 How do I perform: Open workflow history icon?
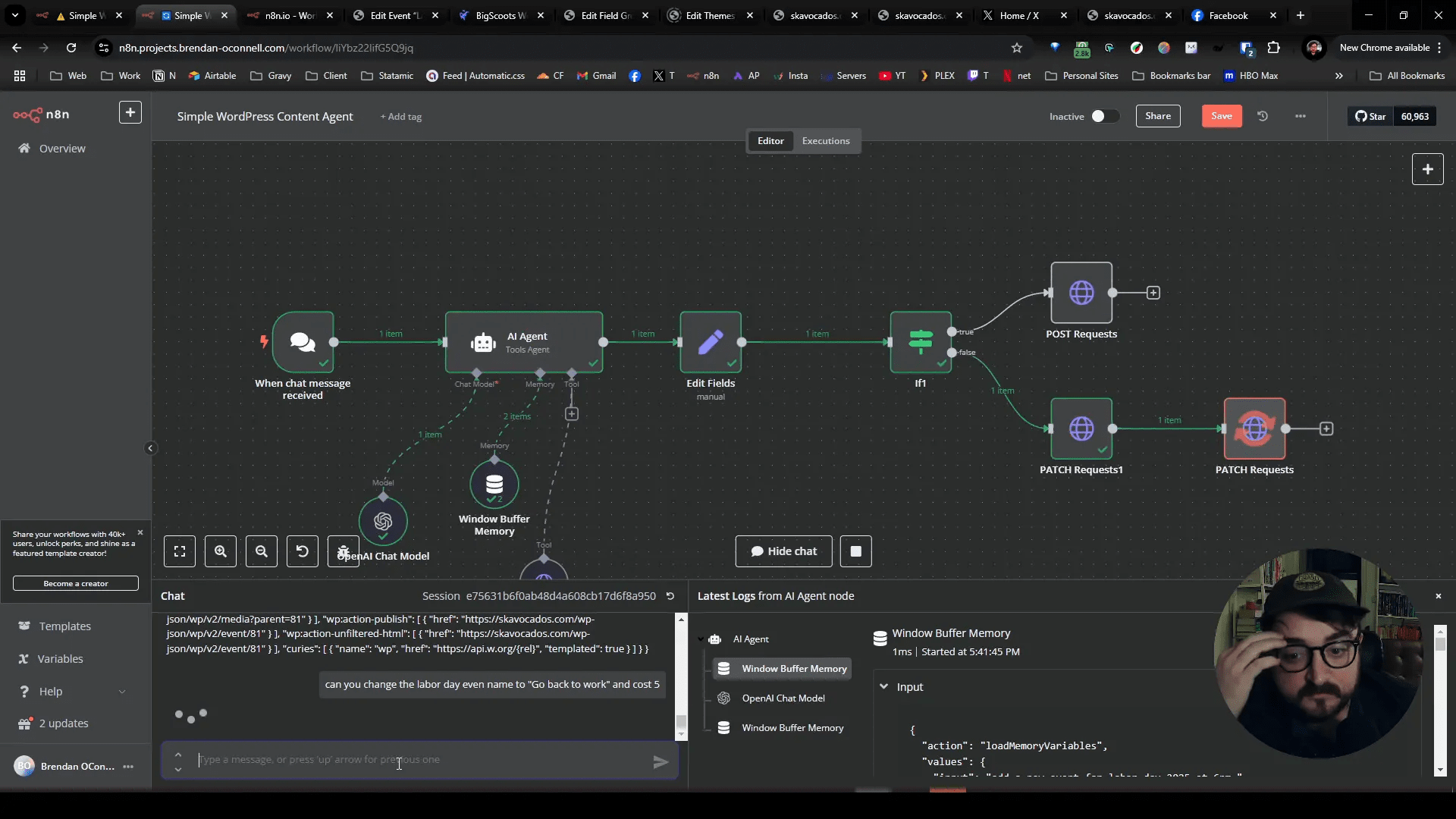point(1263,116)
